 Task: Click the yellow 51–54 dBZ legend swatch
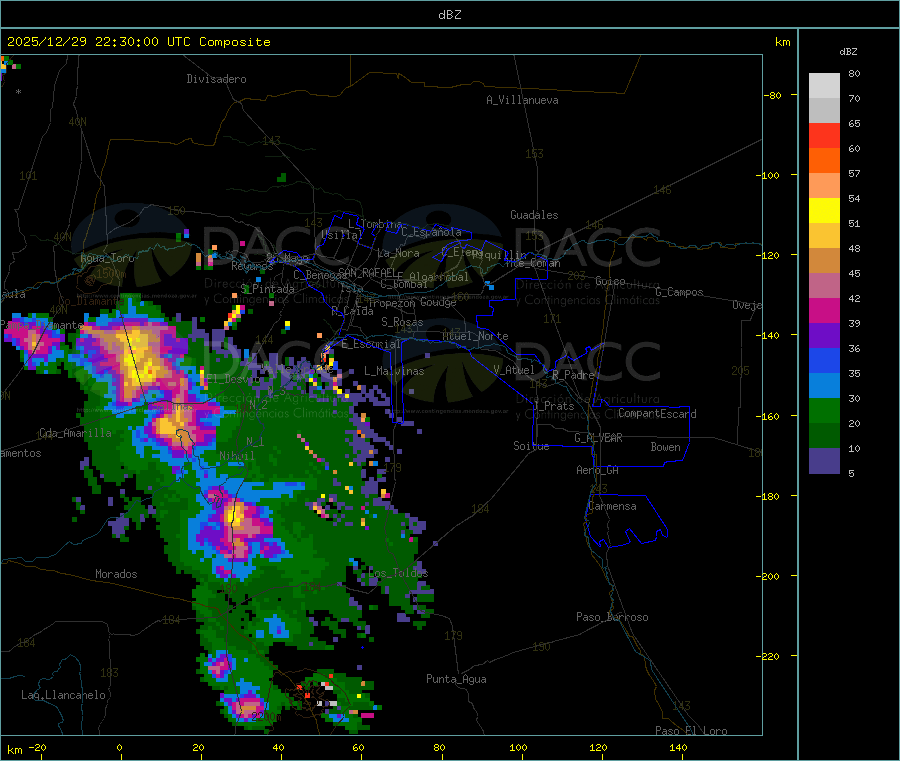[824, 211]
